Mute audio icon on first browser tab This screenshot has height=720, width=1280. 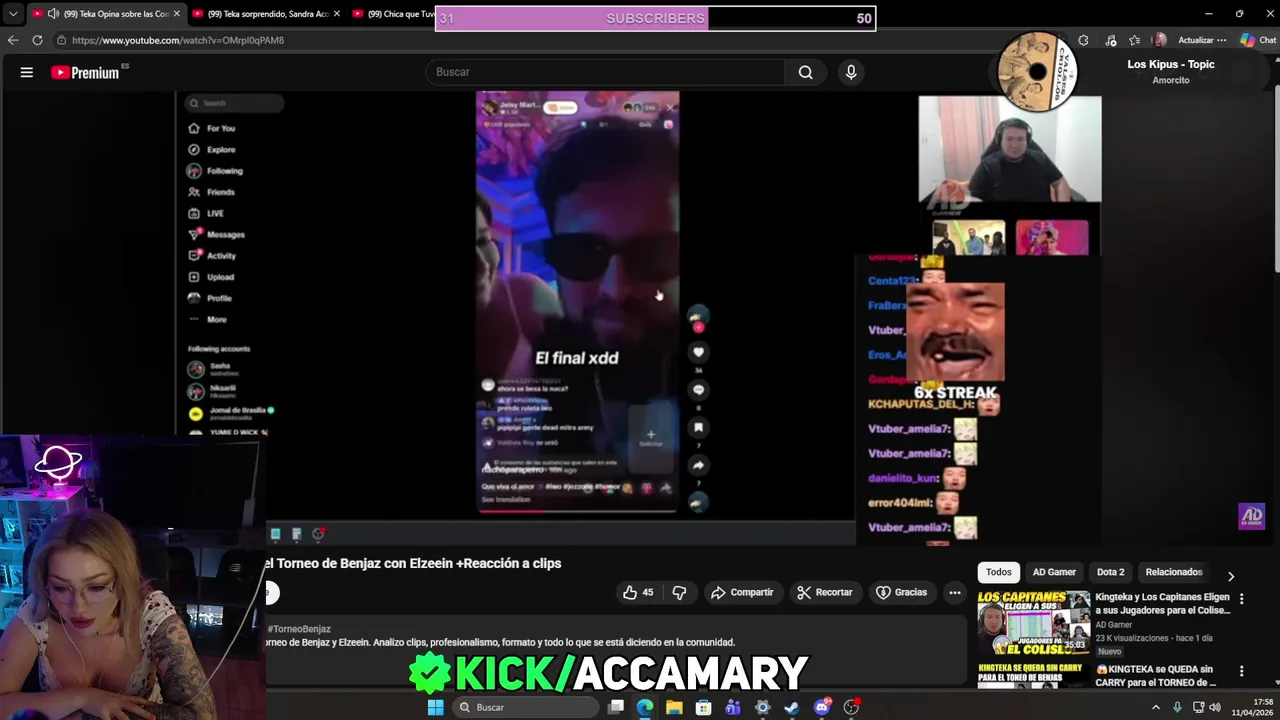pyautogui.click(x=53, y=14)
